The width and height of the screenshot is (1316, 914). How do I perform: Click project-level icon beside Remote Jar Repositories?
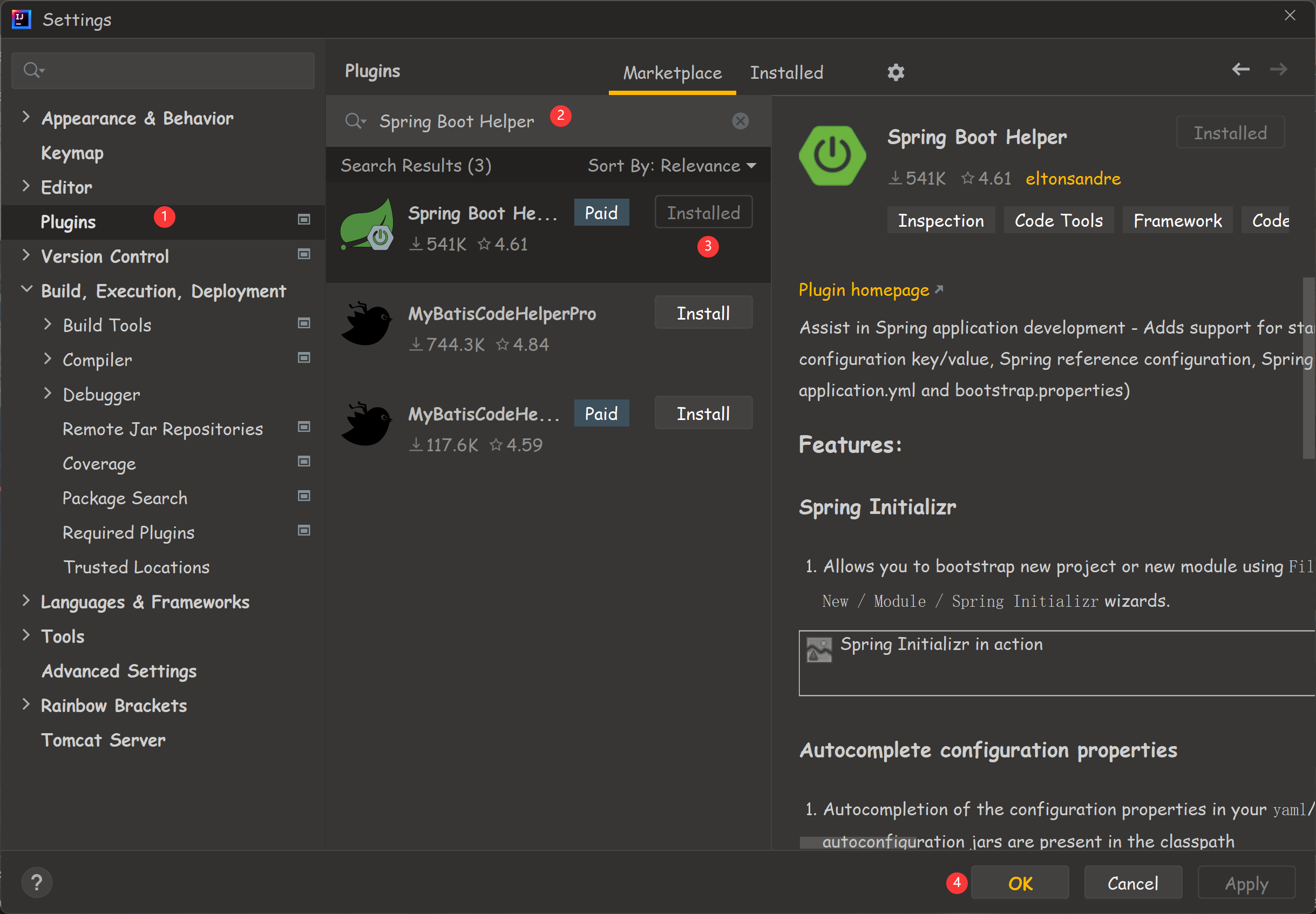click(304, 427)
